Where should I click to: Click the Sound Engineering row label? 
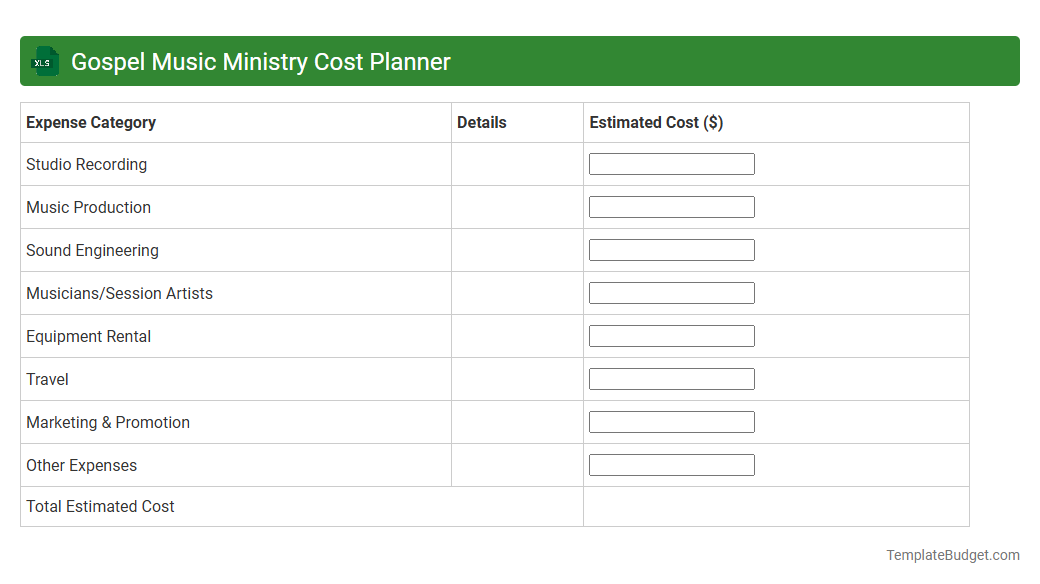point(92,250)
